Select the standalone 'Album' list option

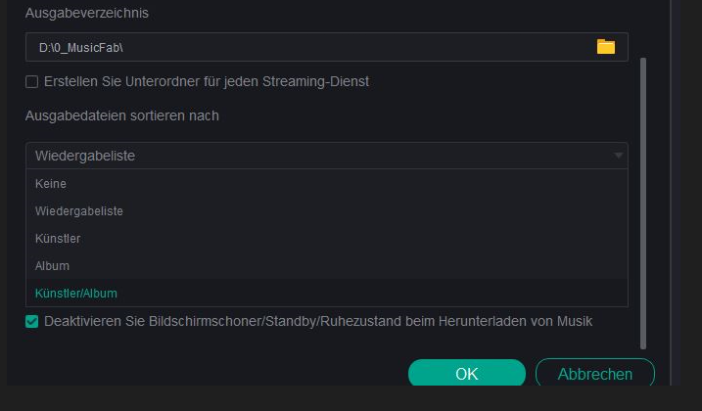point(52,266)
